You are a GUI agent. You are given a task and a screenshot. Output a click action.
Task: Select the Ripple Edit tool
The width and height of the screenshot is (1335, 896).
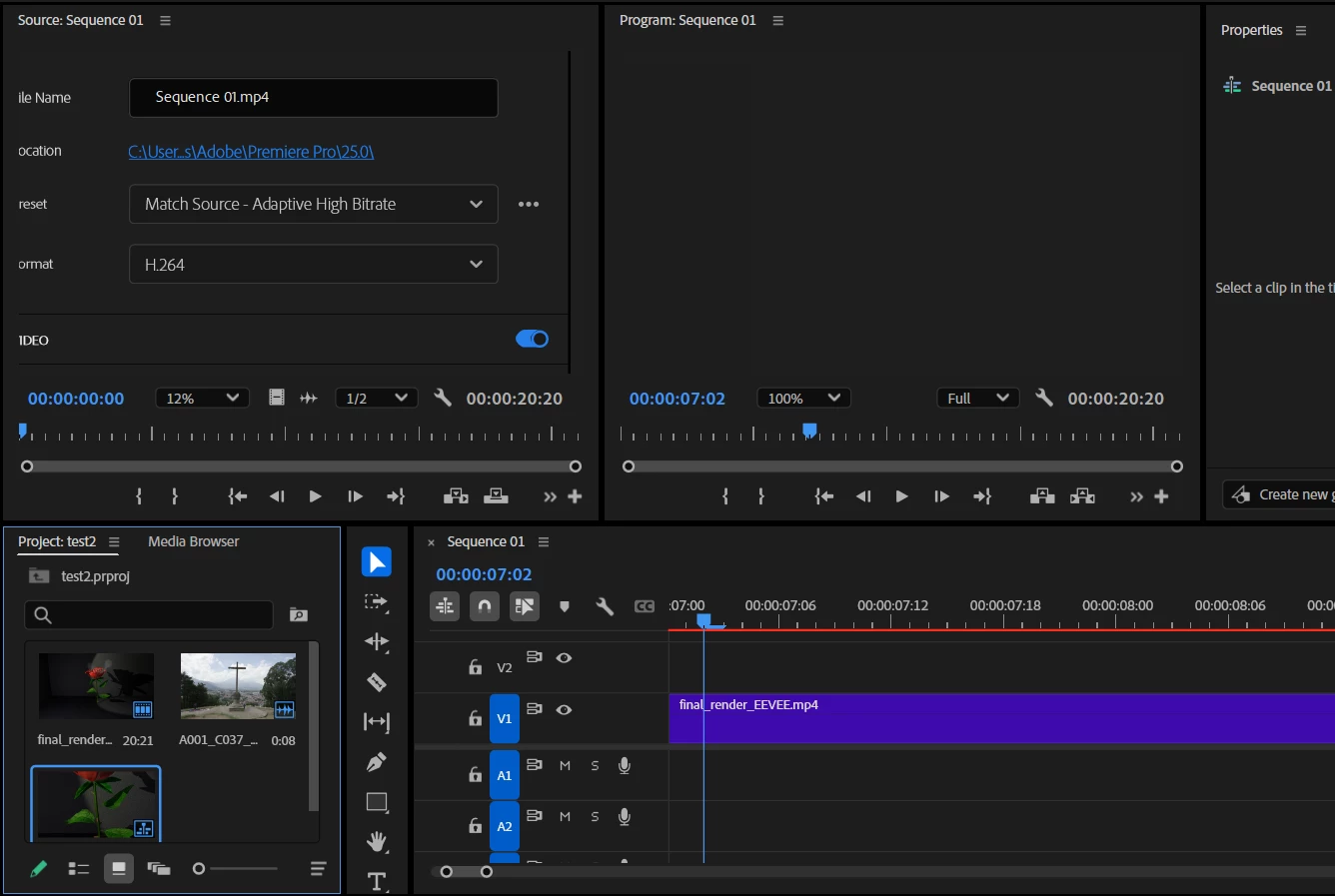(x=377, y=642)
